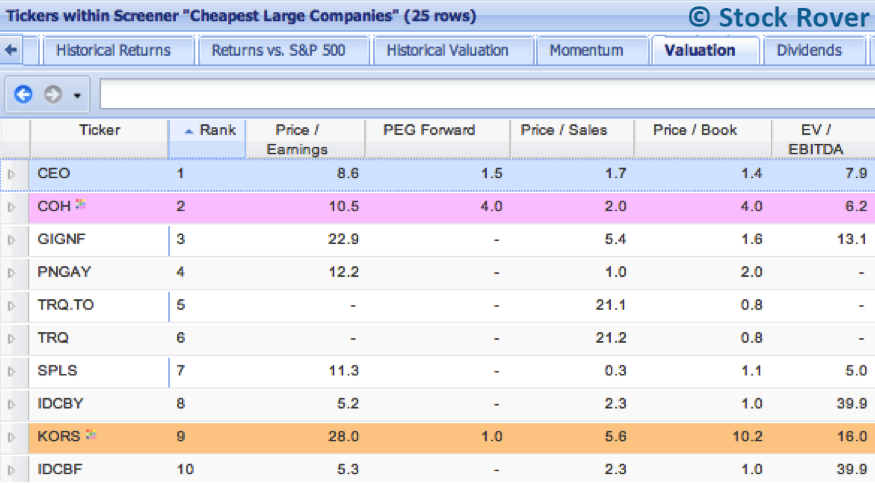Image resolution: width=875 pixels, height=483 pixels.
Task: Click the 5.3 Price/Earnings value for IDCBF
Action: (348, 470)
